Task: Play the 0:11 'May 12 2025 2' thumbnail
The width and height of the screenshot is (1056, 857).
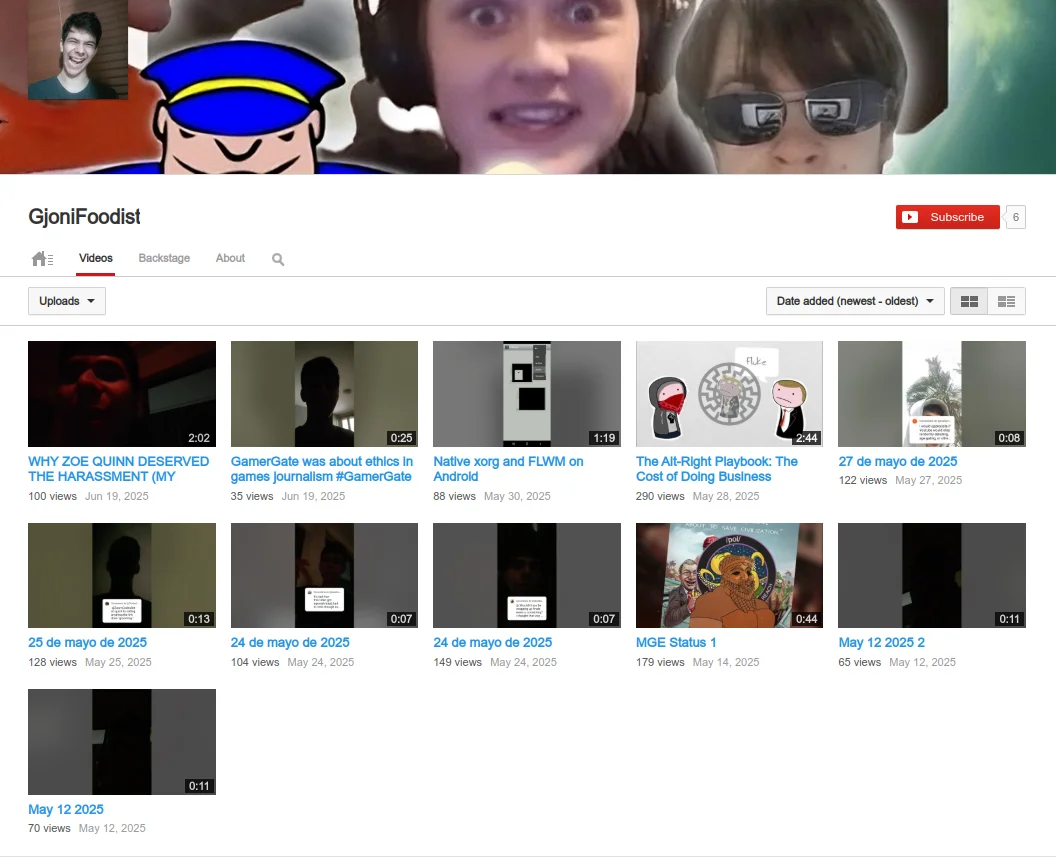Action: coord(932,576)
